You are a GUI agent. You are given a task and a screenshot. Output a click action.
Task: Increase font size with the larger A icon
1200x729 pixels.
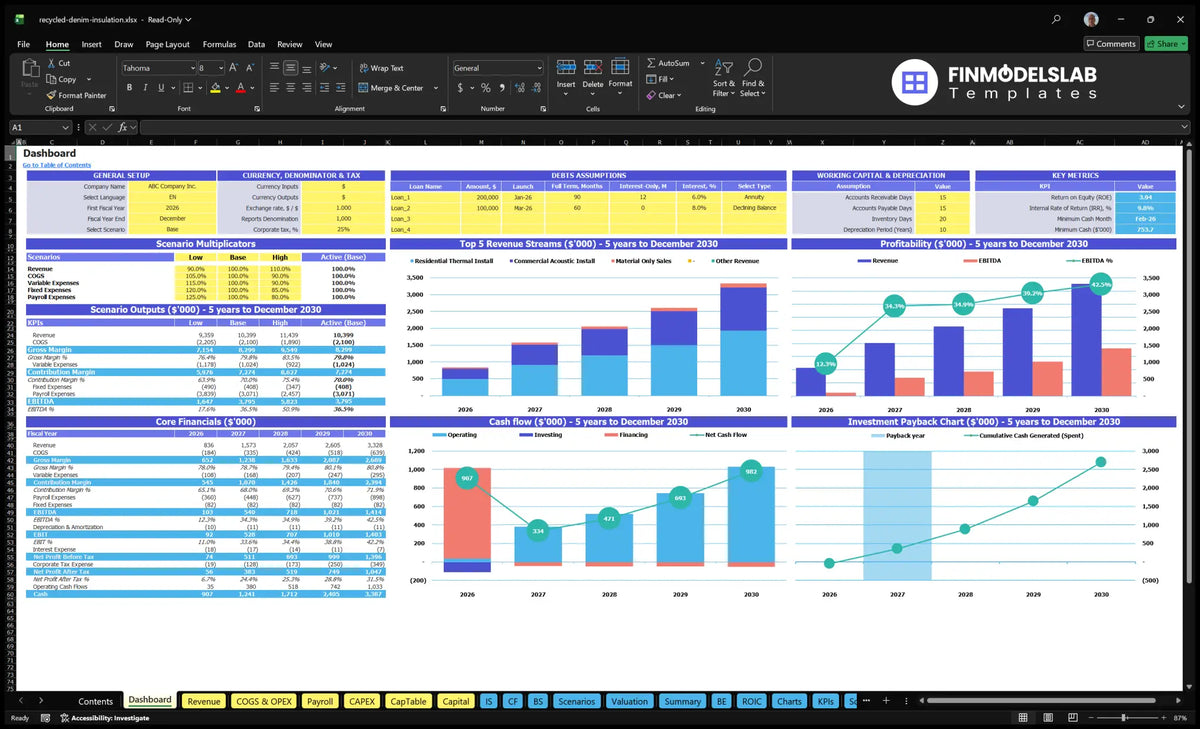click(233, 68)
